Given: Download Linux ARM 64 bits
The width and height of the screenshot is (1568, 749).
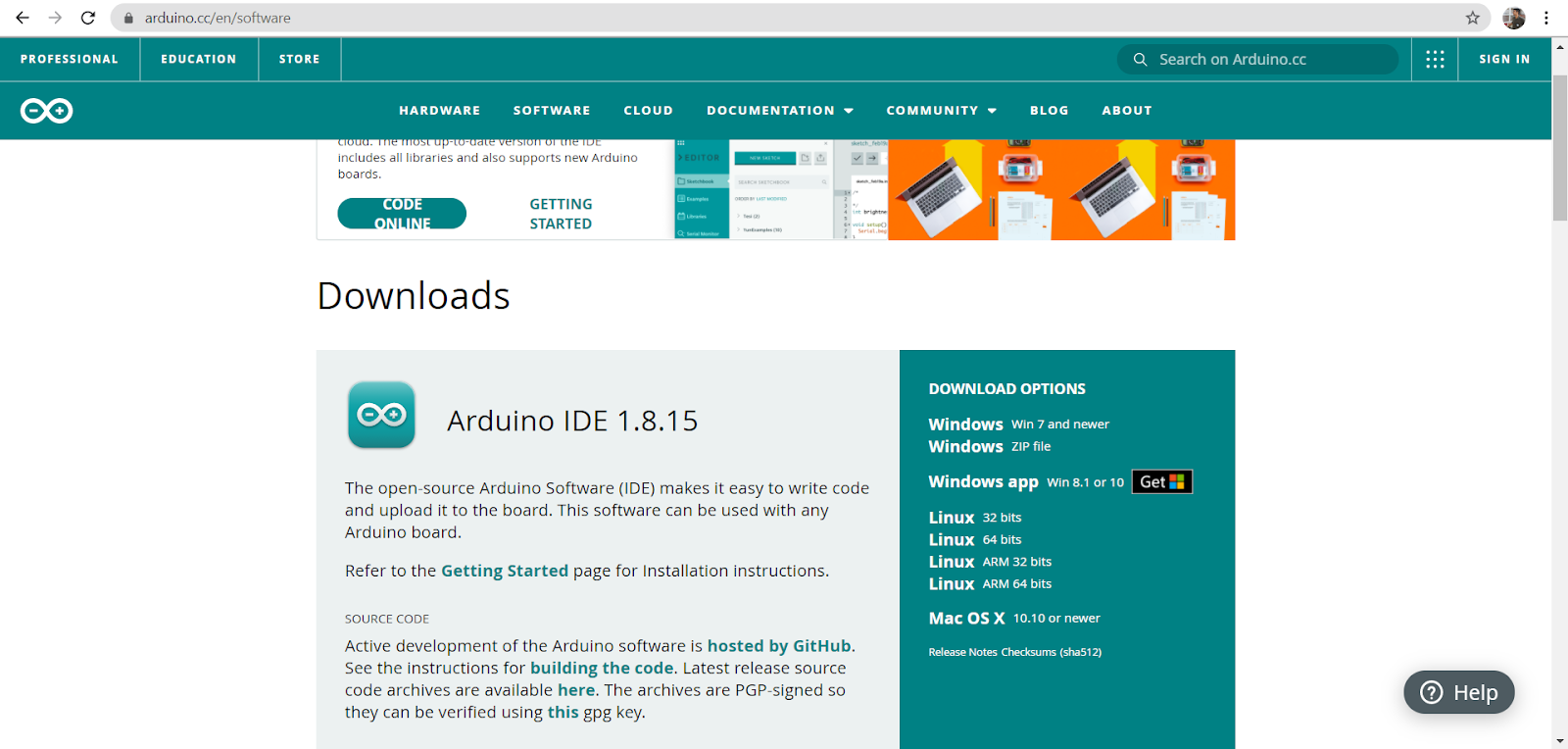Looking at the screenshot, I should coord(990,583).
